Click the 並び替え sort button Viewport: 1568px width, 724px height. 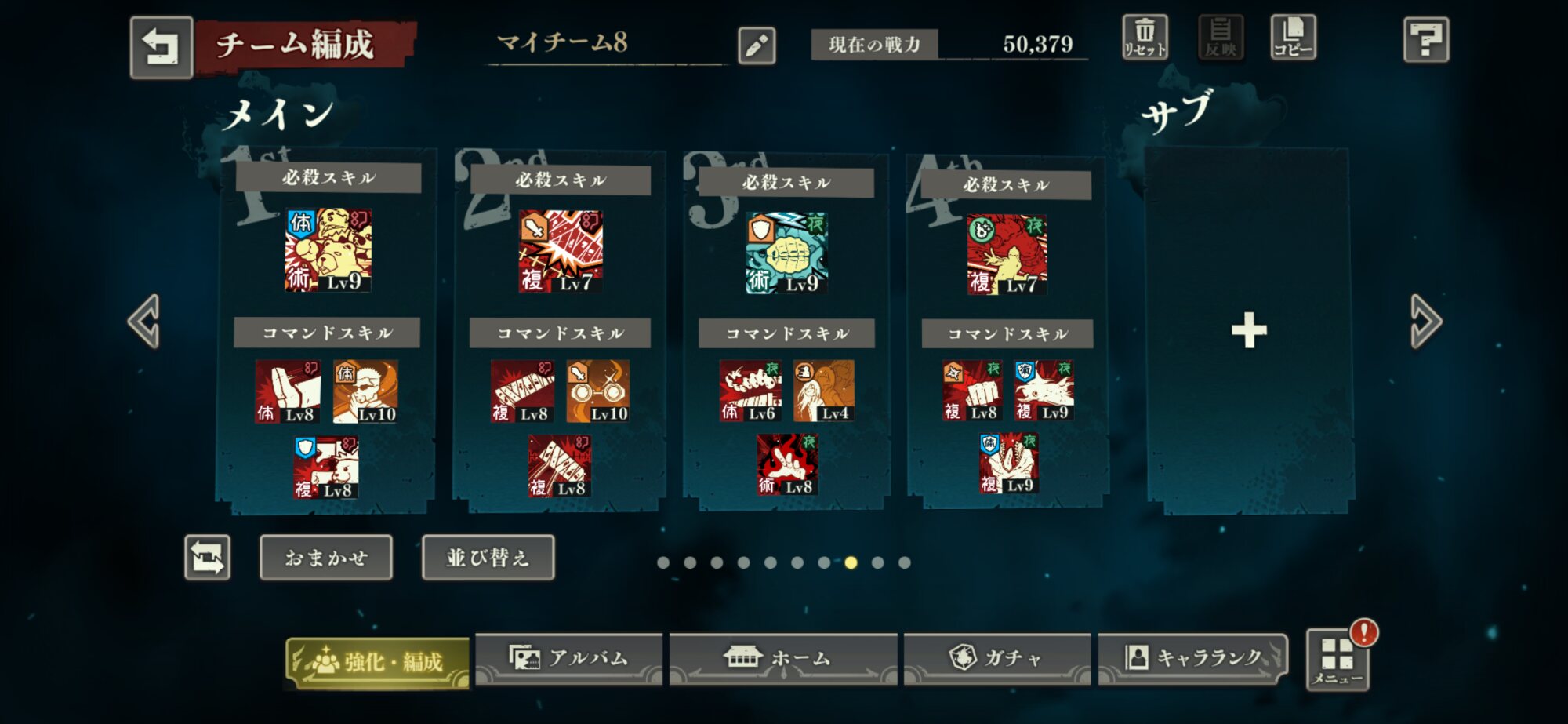click(488, 558)
